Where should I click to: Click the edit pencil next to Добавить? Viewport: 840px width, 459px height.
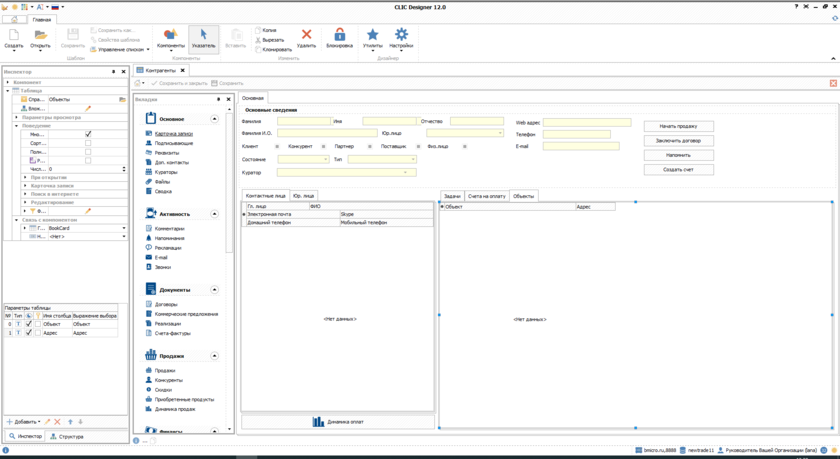(47, 422)
